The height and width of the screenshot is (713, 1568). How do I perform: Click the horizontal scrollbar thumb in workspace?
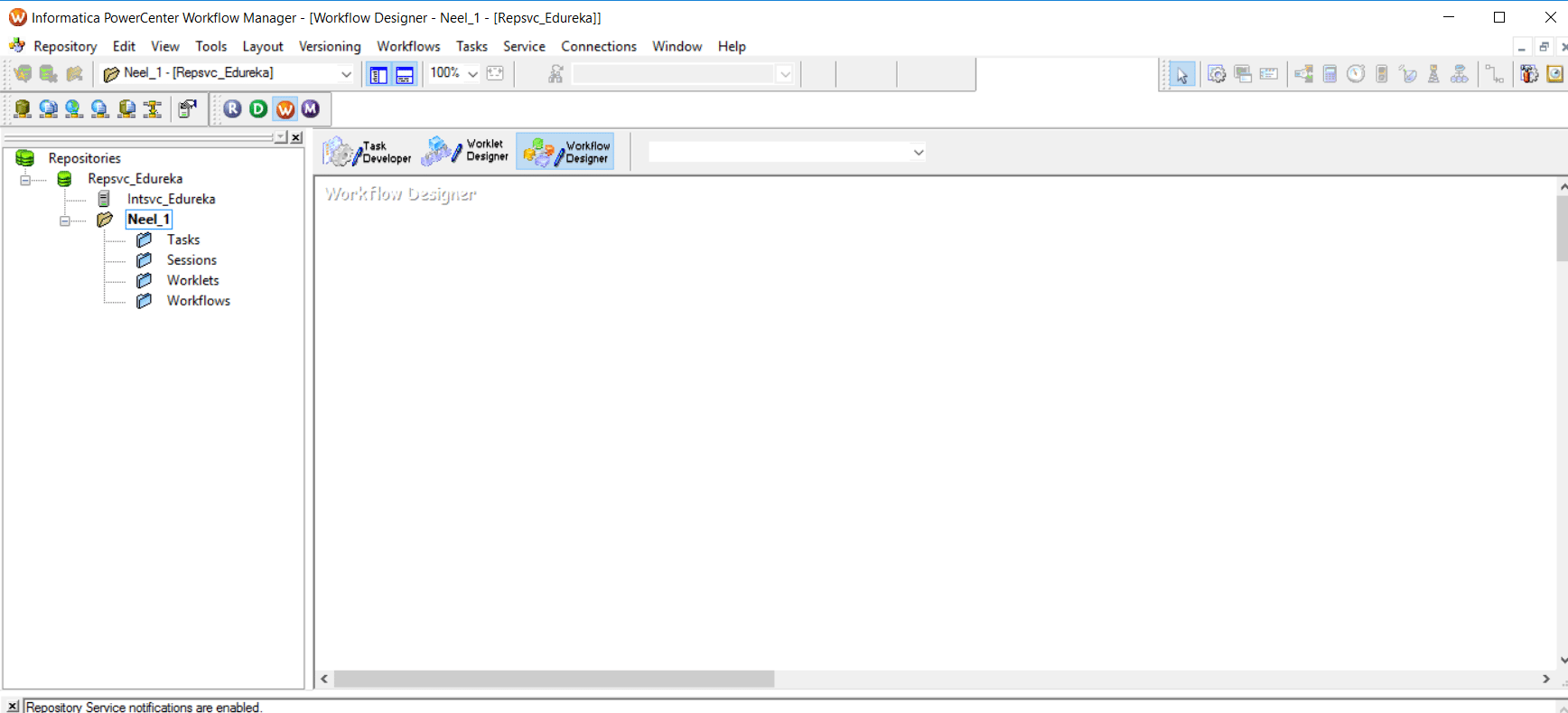(554, 679)
